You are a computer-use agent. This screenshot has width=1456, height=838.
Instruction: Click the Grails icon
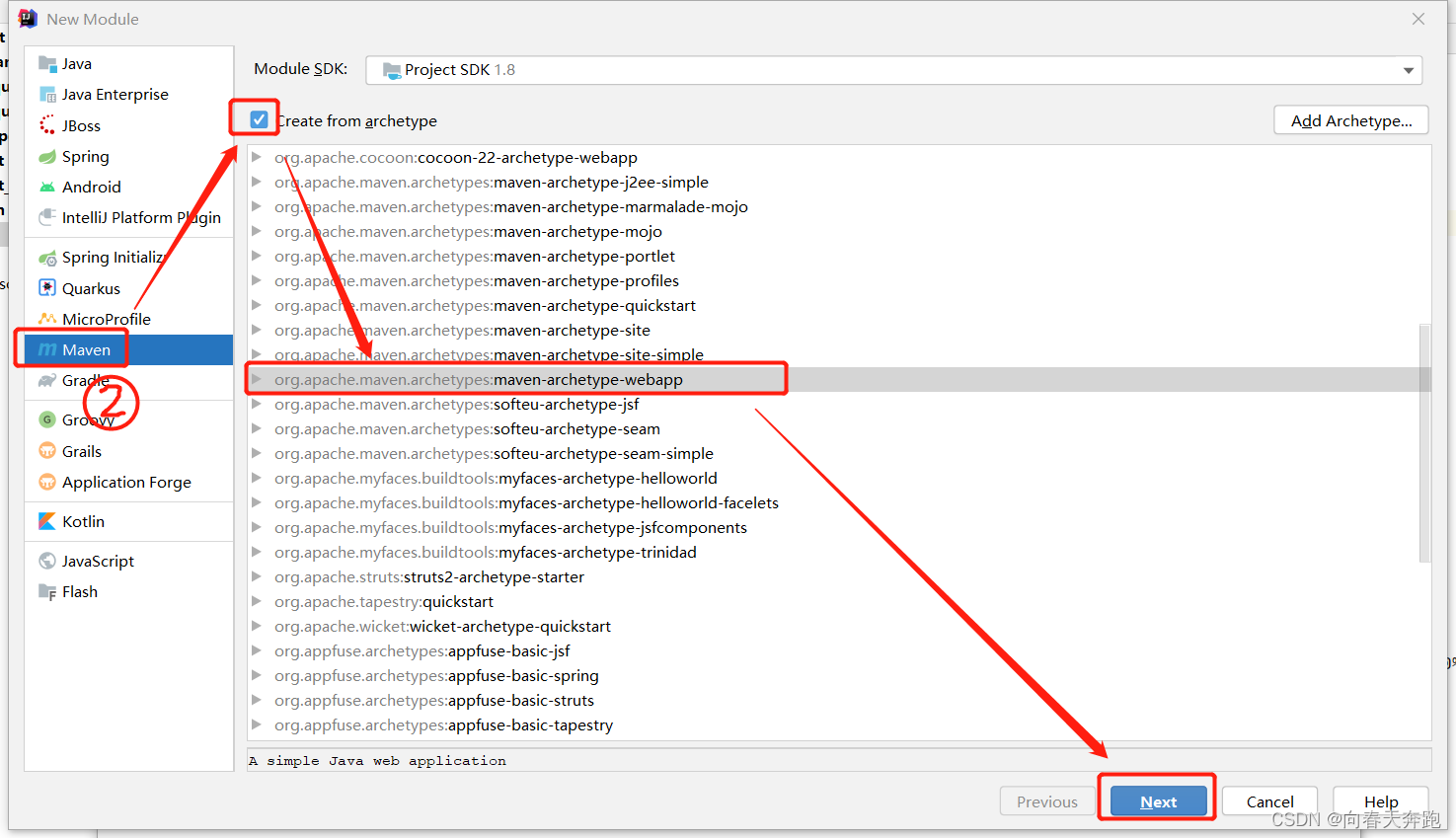point(47,451)
